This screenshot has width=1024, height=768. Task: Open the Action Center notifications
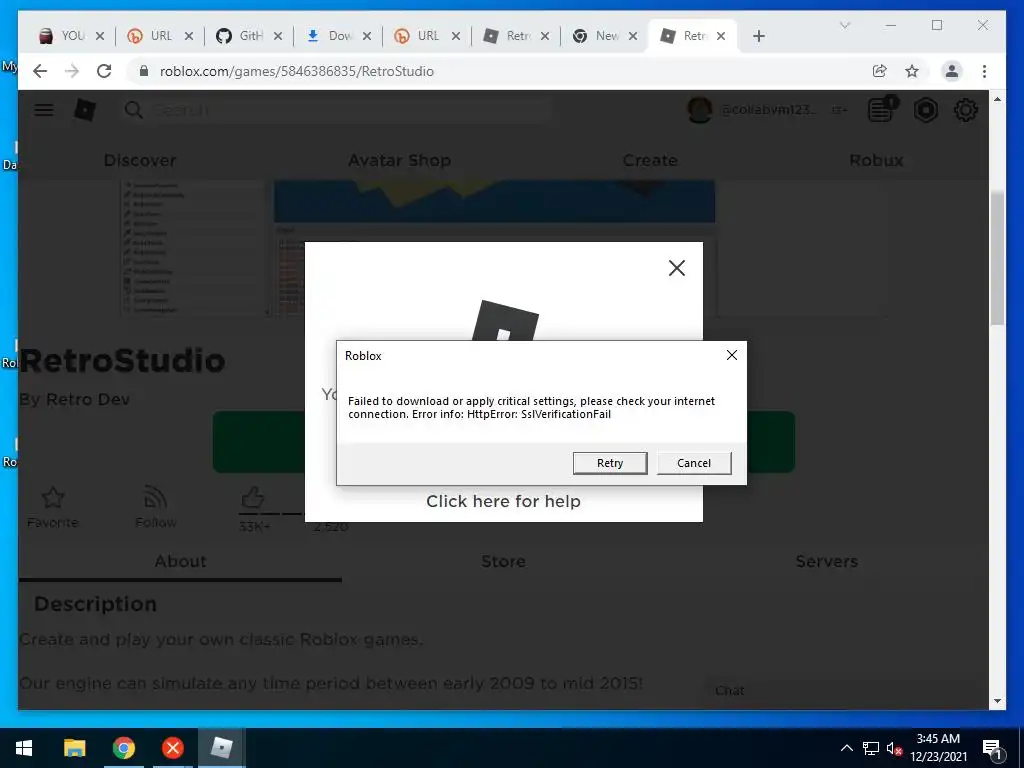[992, 748]
